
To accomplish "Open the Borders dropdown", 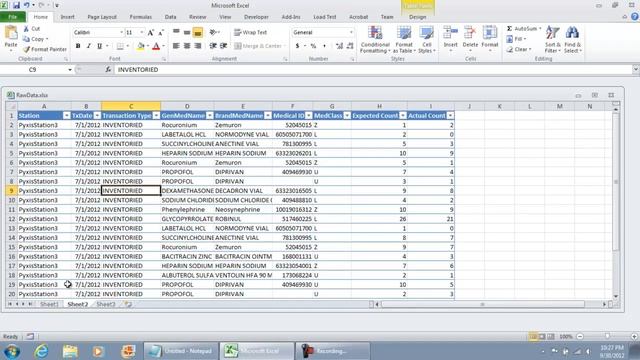I will (x=128, y=46).
